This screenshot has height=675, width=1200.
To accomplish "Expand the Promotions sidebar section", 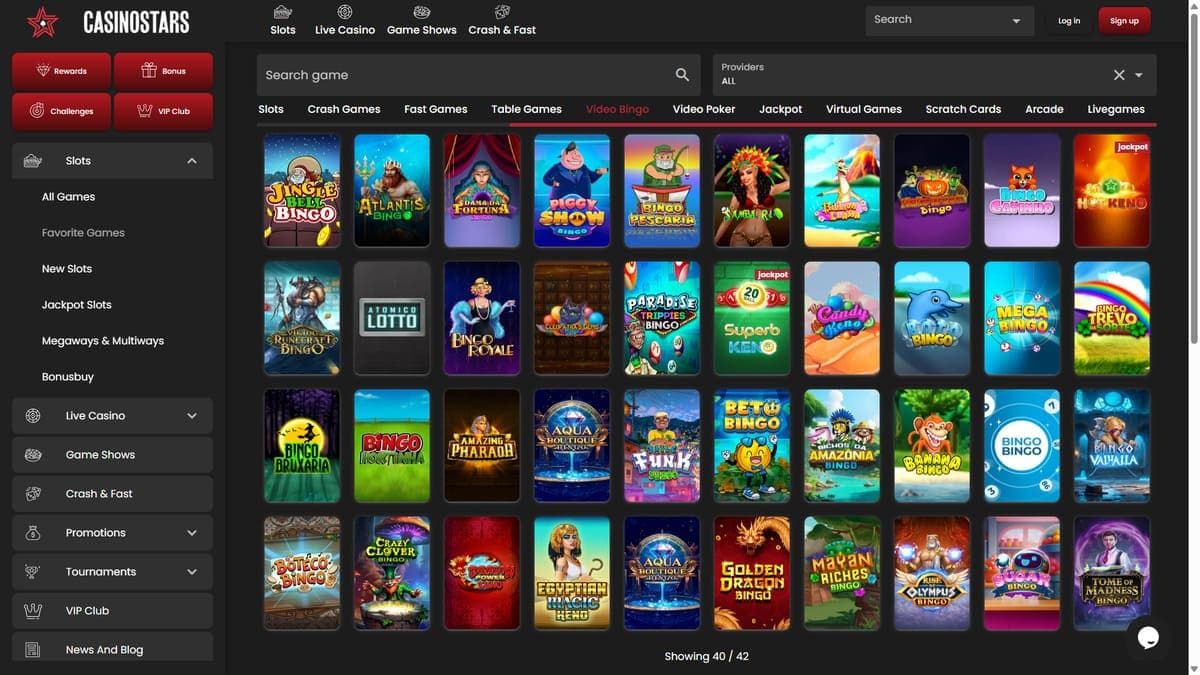I will pos(192,533).
